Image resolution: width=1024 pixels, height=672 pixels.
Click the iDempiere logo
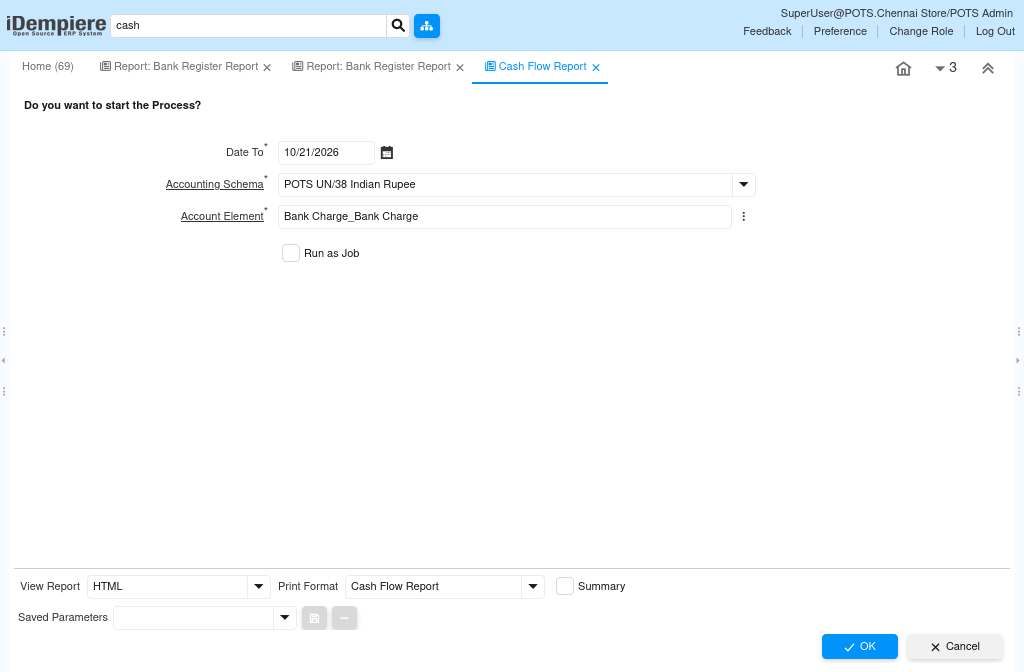coord(56,25)
